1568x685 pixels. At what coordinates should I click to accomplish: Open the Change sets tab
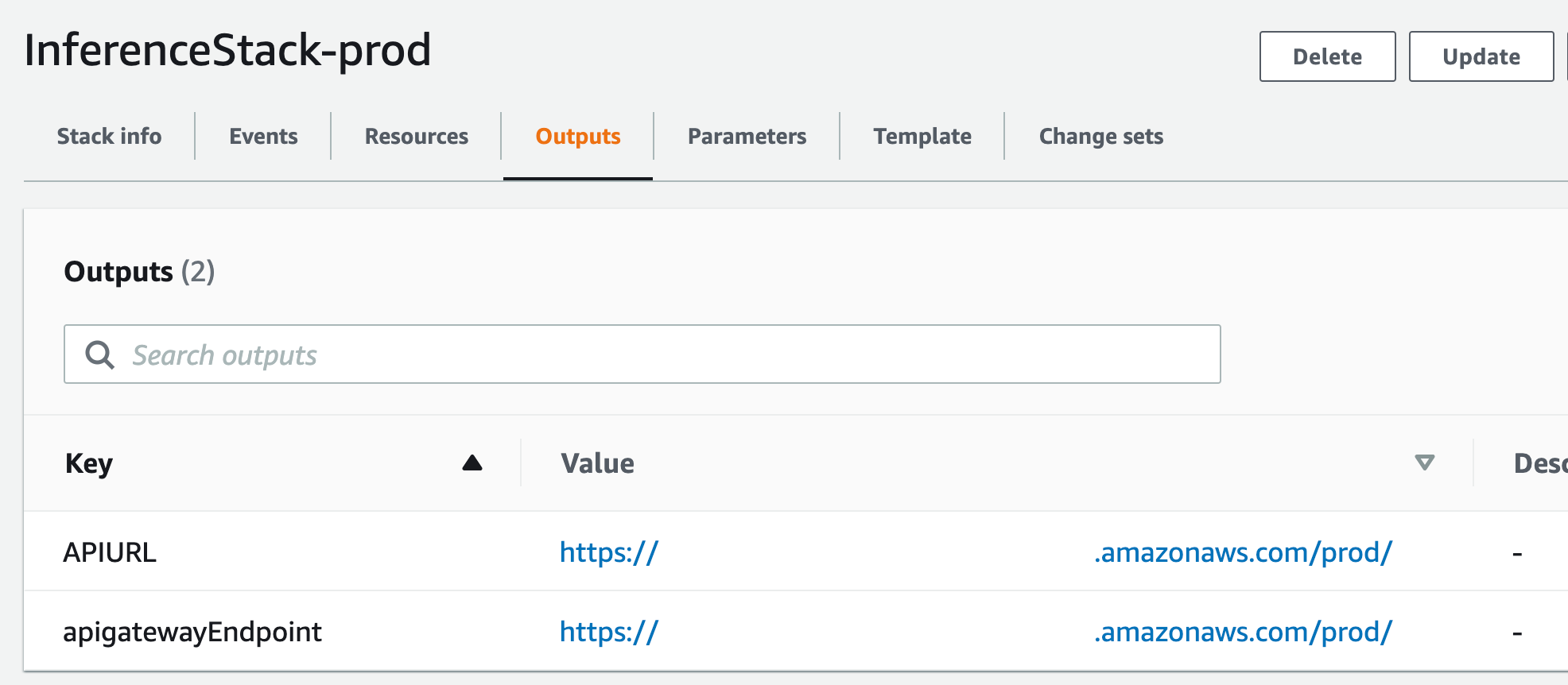pos(1101,137)
